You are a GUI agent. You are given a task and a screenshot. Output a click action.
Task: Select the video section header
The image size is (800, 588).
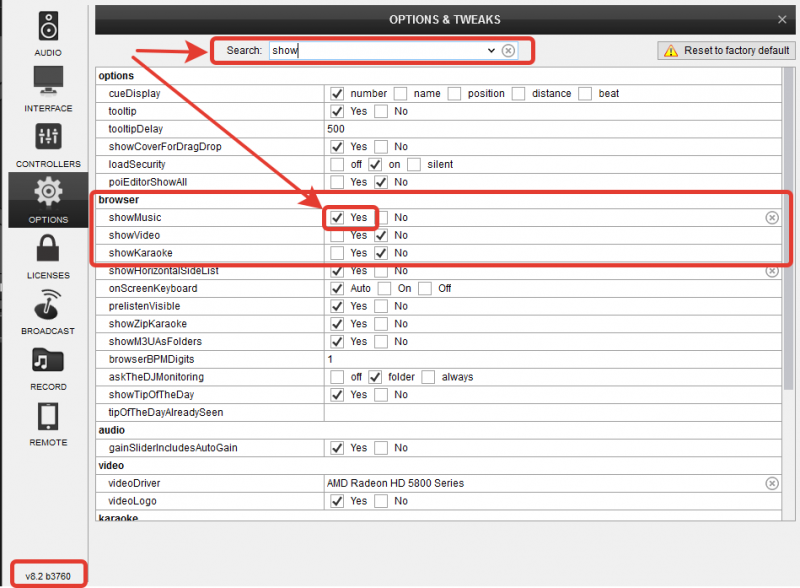[111, 466]
